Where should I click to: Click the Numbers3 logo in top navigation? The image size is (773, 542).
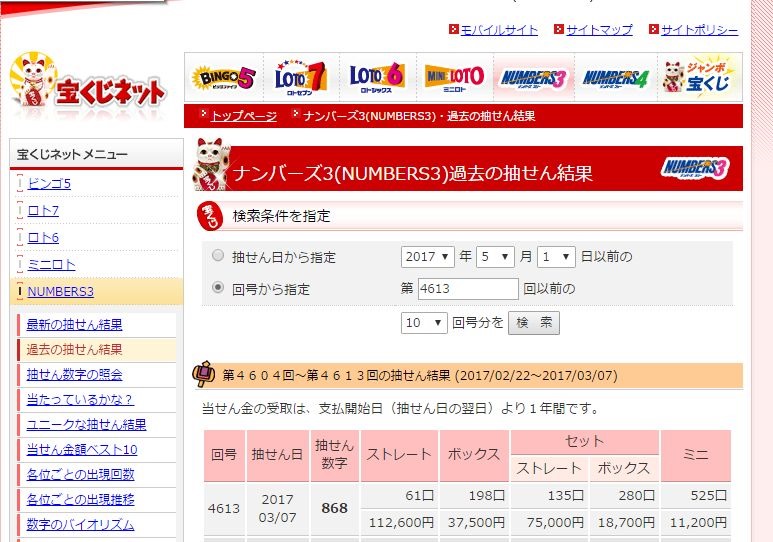[533, 77]
